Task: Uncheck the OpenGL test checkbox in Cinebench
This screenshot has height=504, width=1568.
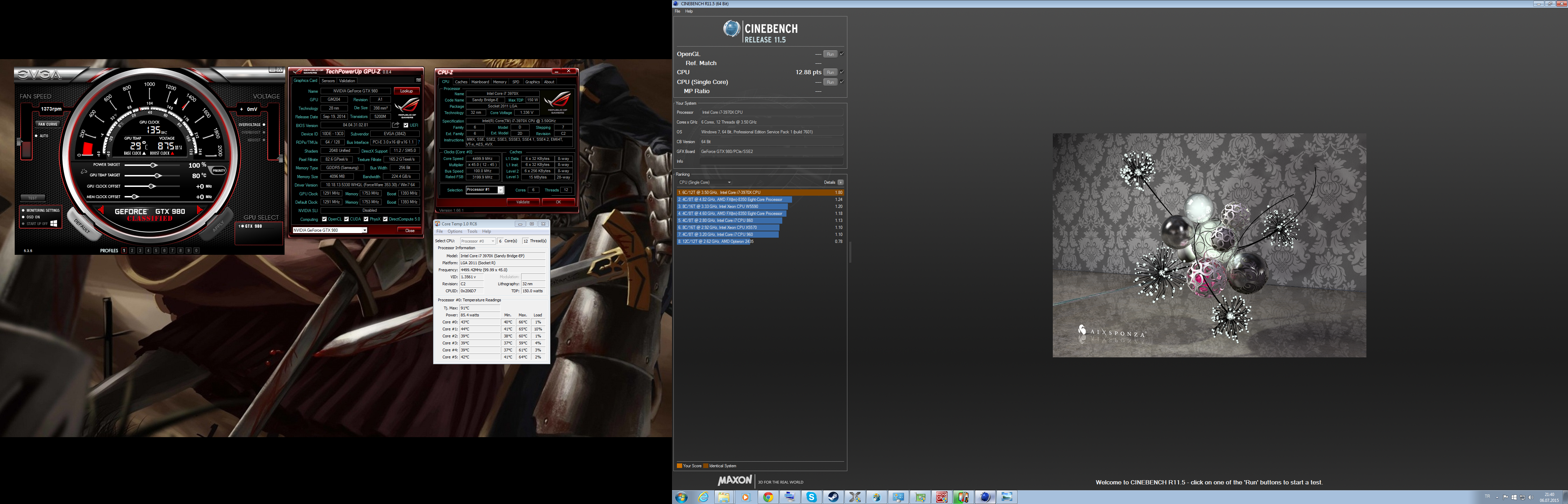Action: point(842,54)
